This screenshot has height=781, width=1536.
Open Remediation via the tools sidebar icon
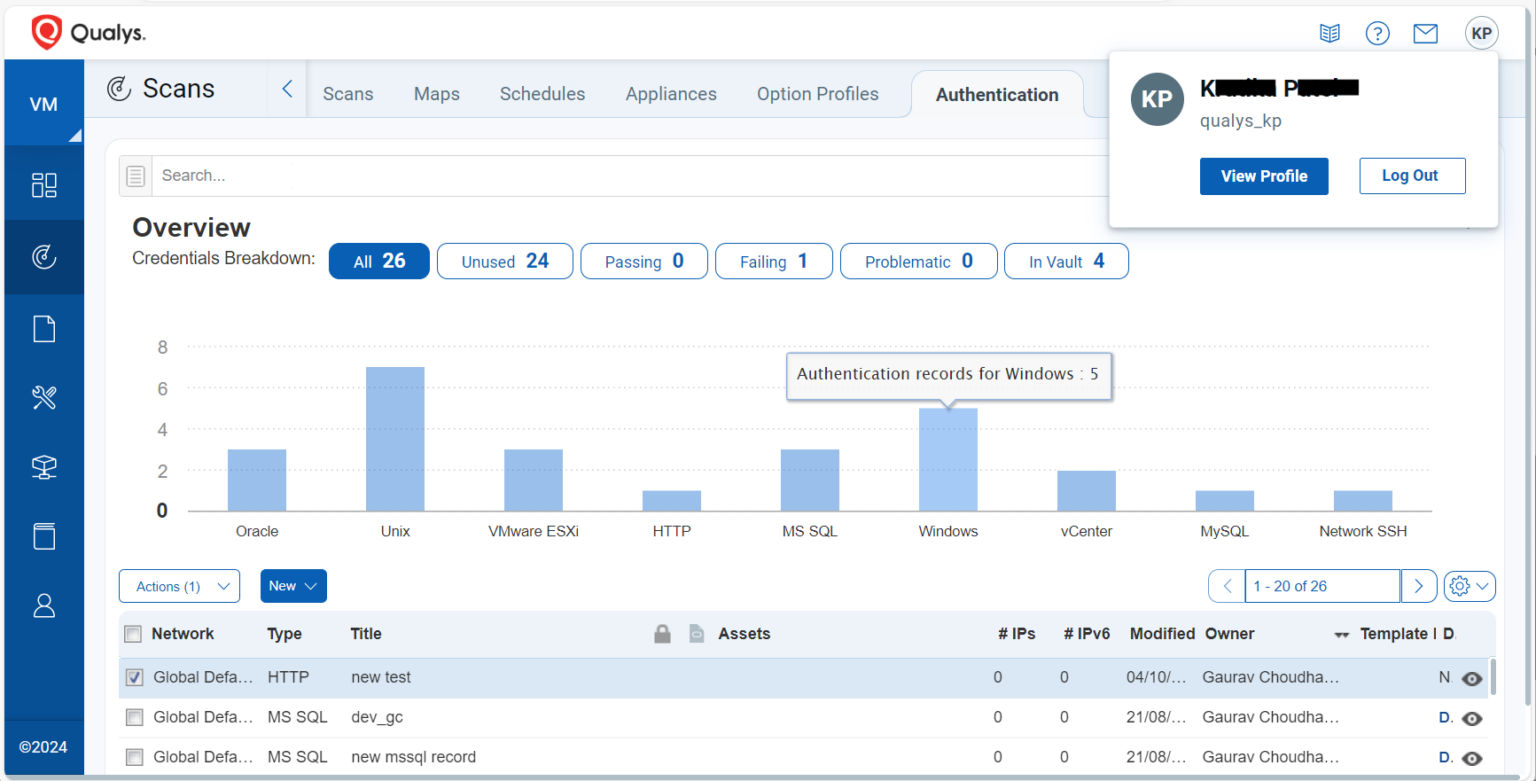click(x=44, y=397)
